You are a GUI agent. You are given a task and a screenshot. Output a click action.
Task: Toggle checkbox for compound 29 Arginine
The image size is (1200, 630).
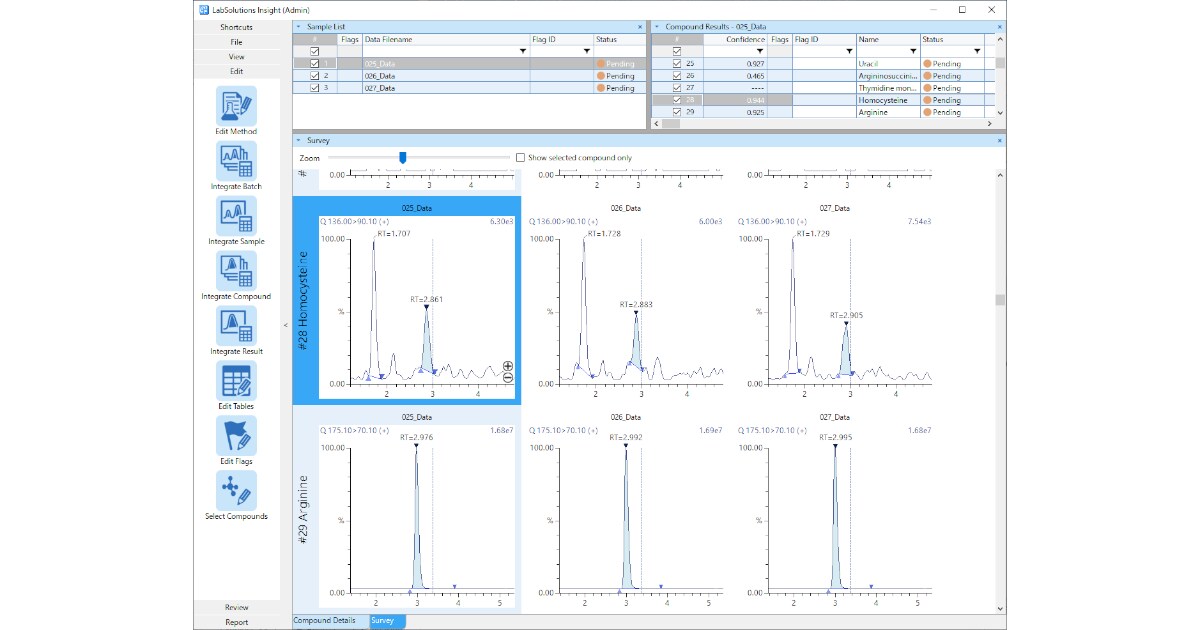tap(677, 113)
